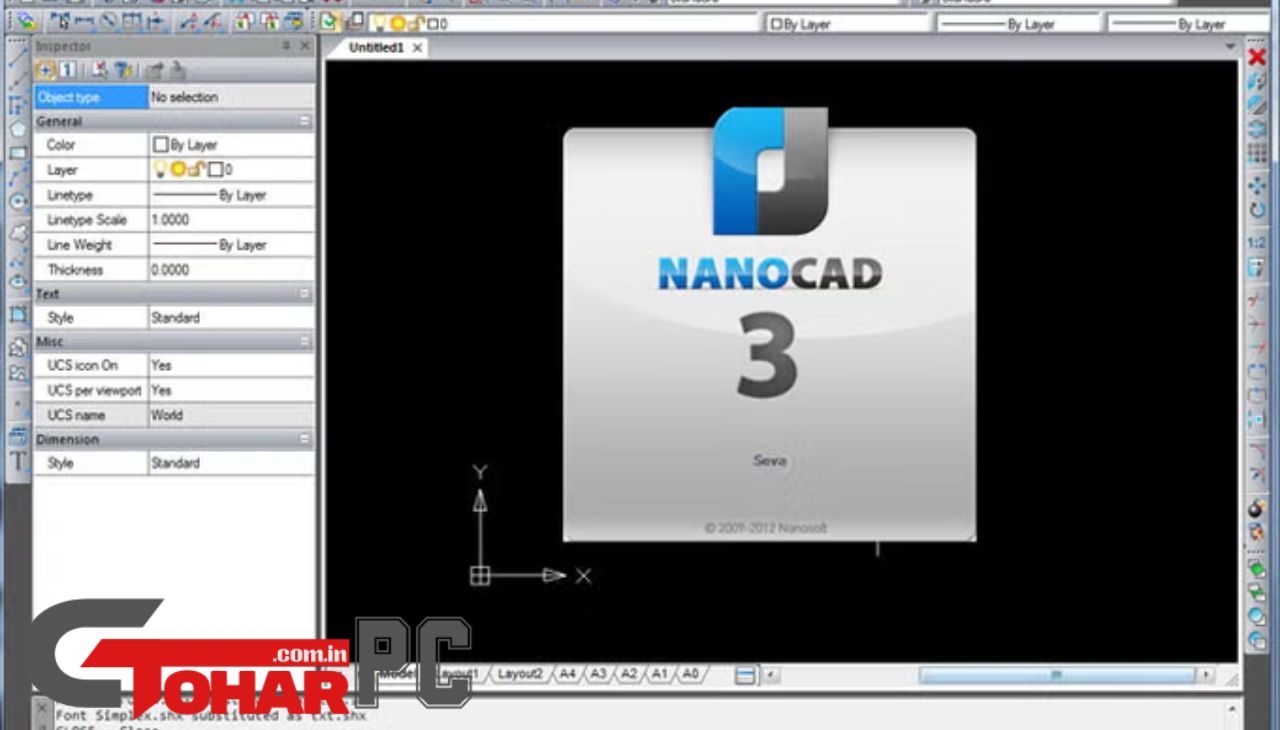Select the Chamfer tool above the bomb icon

click(1257, 473)
